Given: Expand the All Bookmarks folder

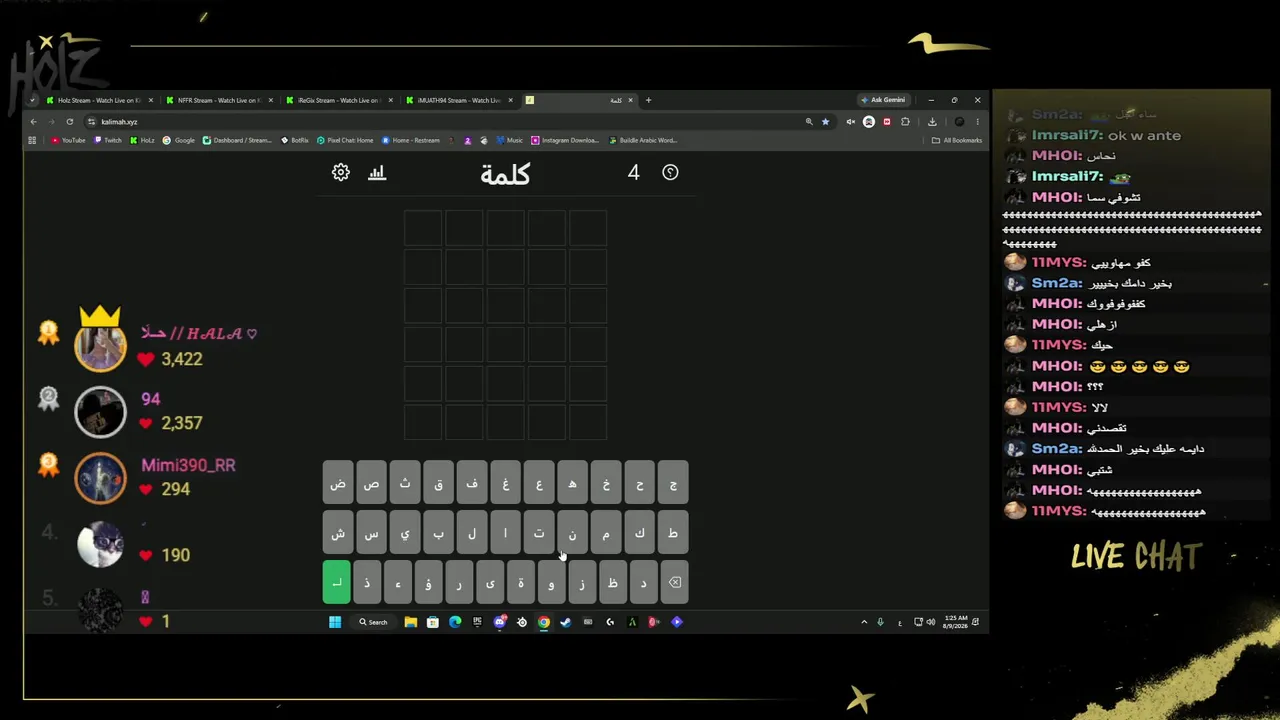Looking at the screenshot, I should click(x=957, y=140).
